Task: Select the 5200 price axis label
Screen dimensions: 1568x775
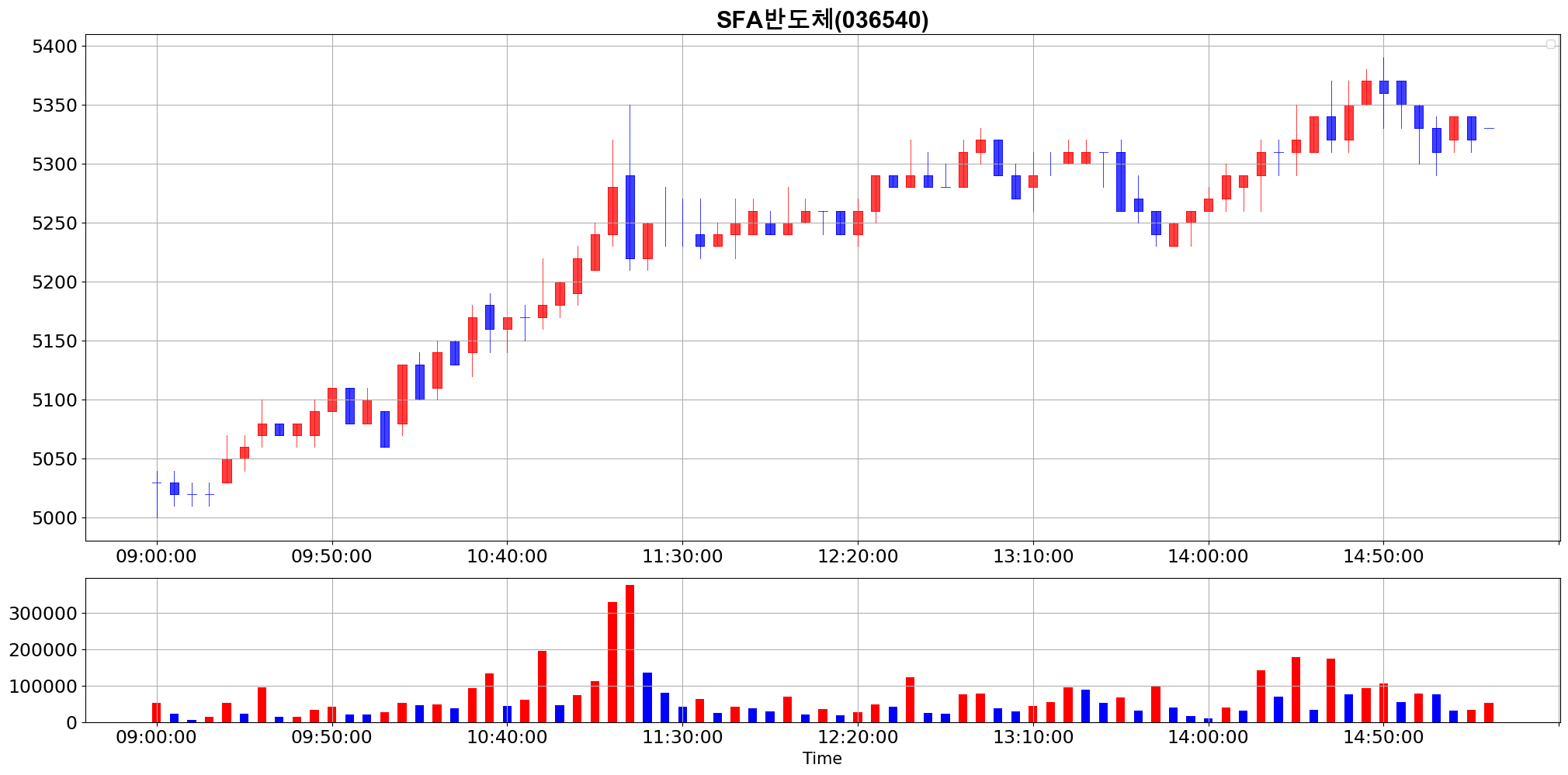Action: pos(55,282)
